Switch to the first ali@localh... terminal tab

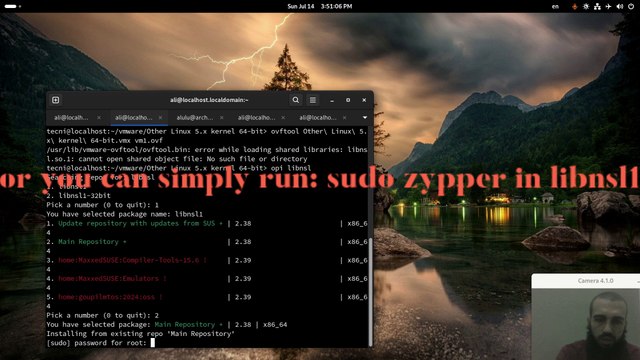tap(71, 118)
